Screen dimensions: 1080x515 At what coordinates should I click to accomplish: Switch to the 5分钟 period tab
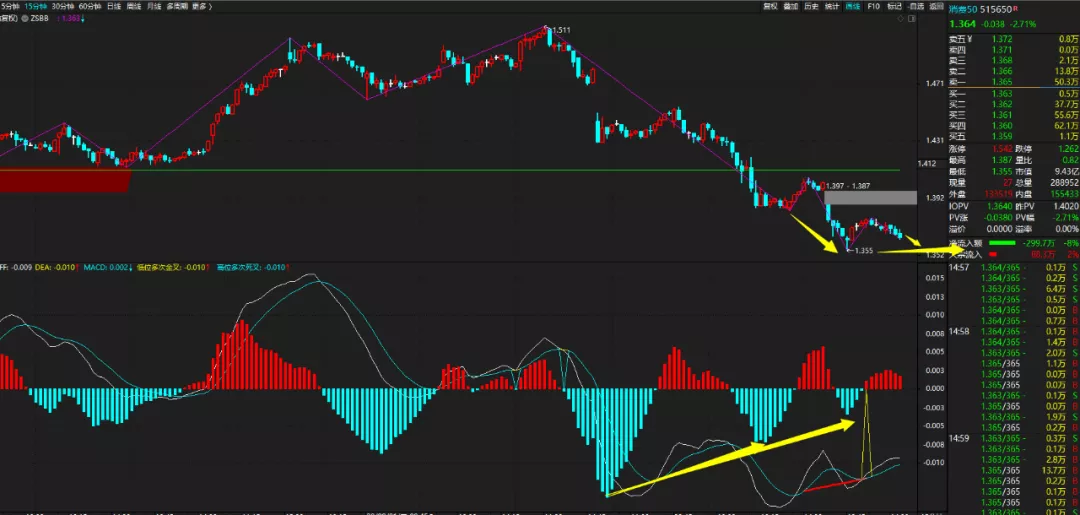pos(10,6)
